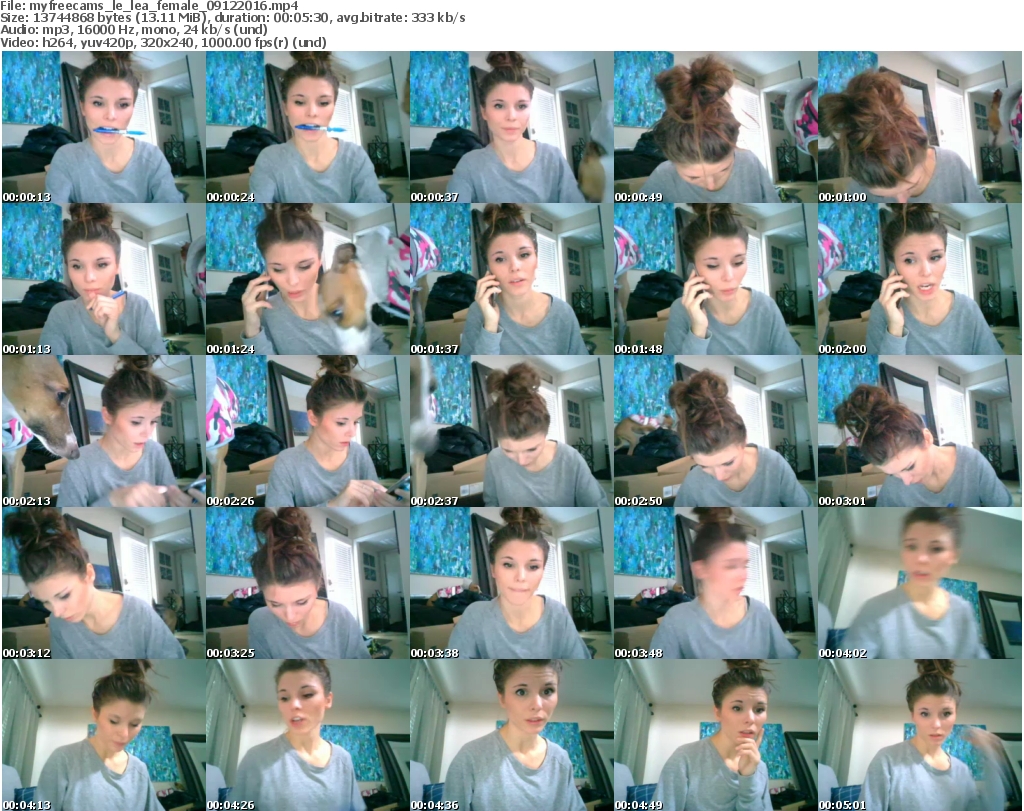The width and height of the screenshot is (1024, 811).
Task: Click the frame at 00:04:13
Action: 103,735
